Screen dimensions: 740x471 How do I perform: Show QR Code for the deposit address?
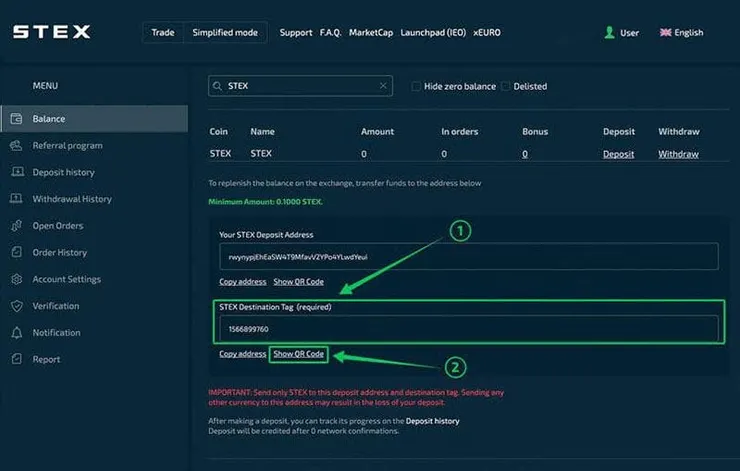tap(299, 282)
